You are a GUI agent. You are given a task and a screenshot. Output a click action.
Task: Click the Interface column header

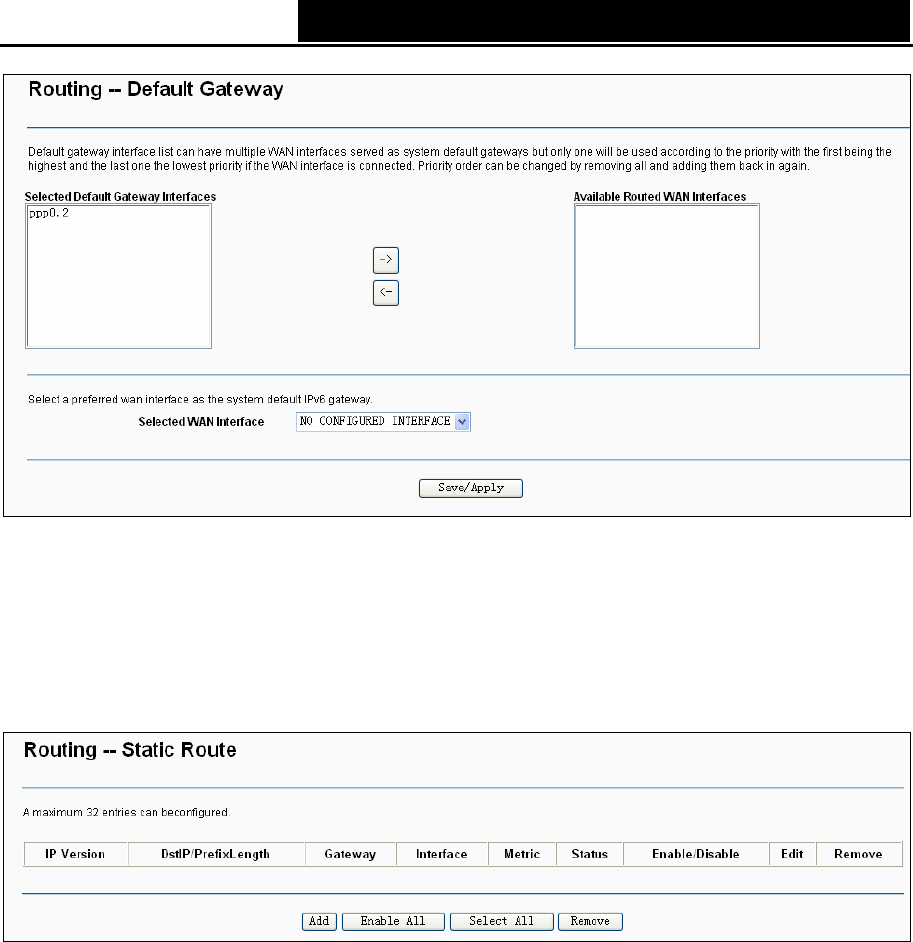point(442,854)
